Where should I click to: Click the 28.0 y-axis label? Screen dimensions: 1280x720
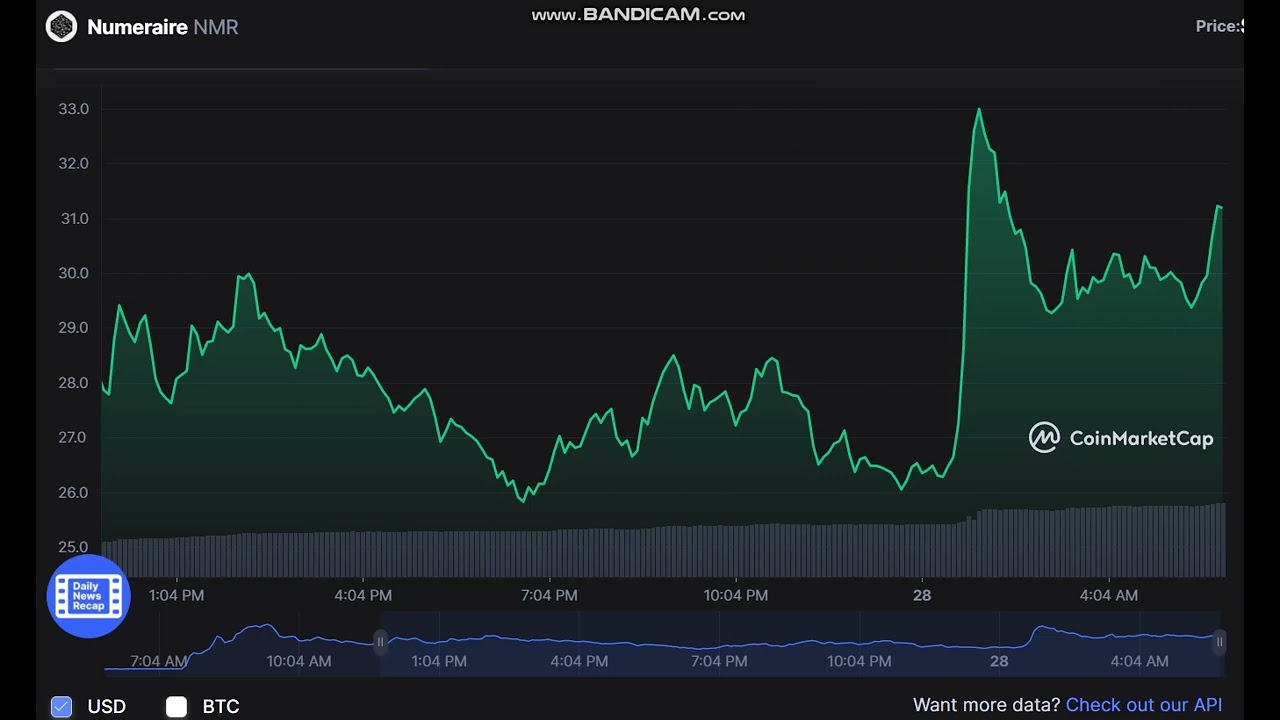click(x=73, y=383)
